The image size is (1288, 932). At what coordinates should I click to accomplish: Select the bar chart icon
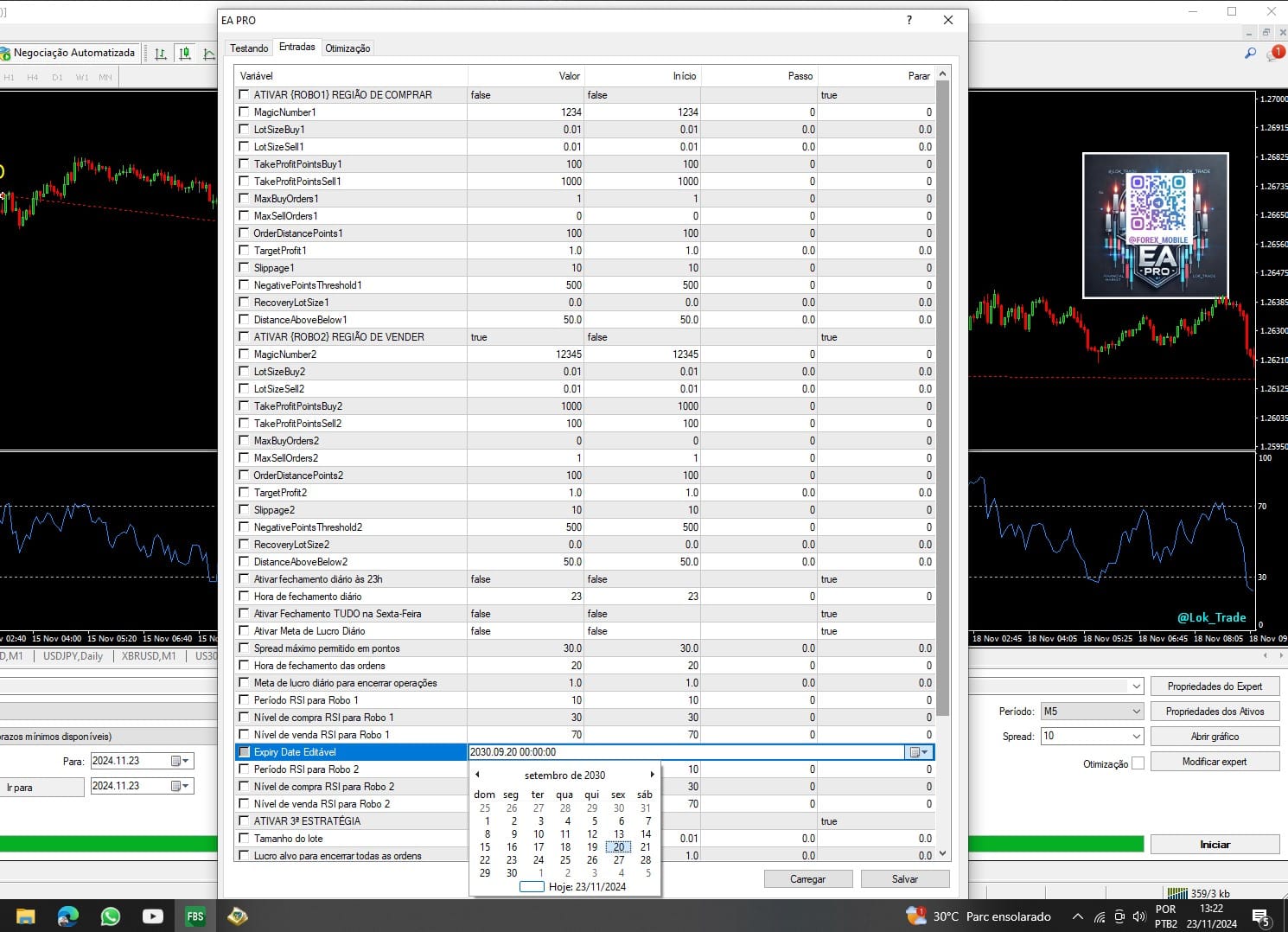coord(161,54)
